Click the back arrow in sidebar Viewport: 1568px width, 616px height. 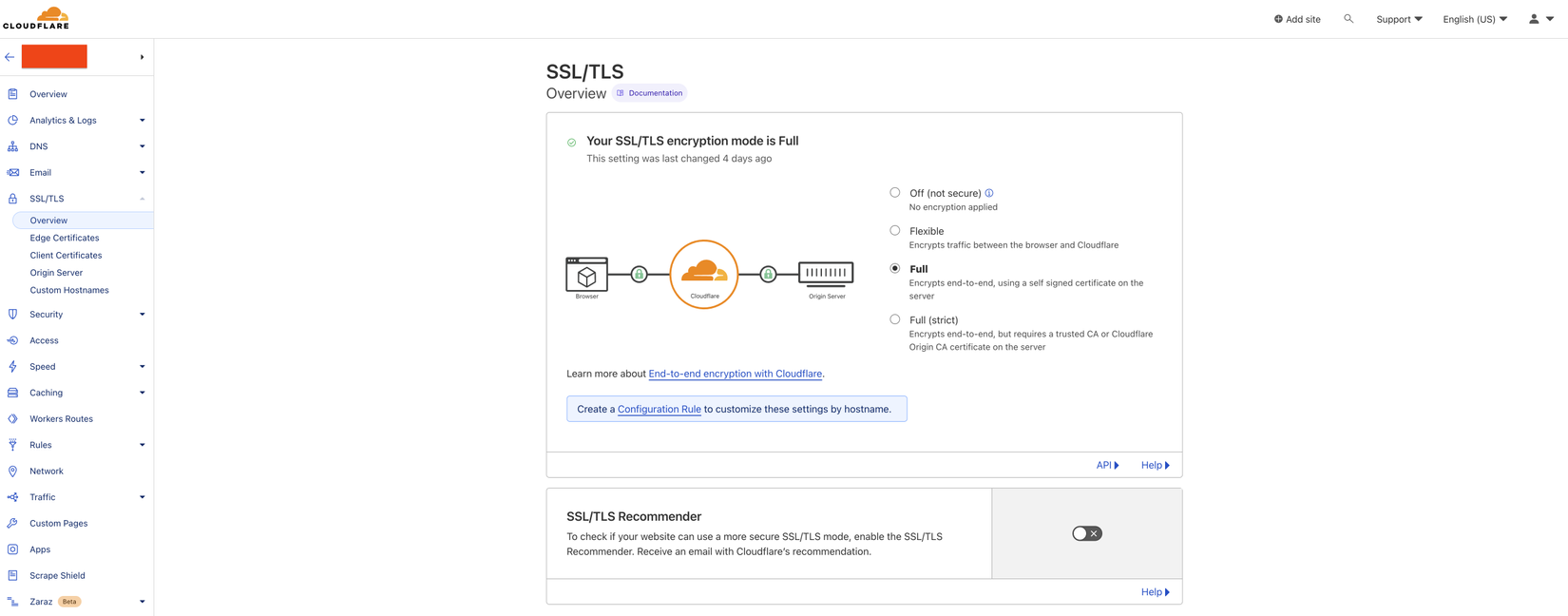[10, 57]
